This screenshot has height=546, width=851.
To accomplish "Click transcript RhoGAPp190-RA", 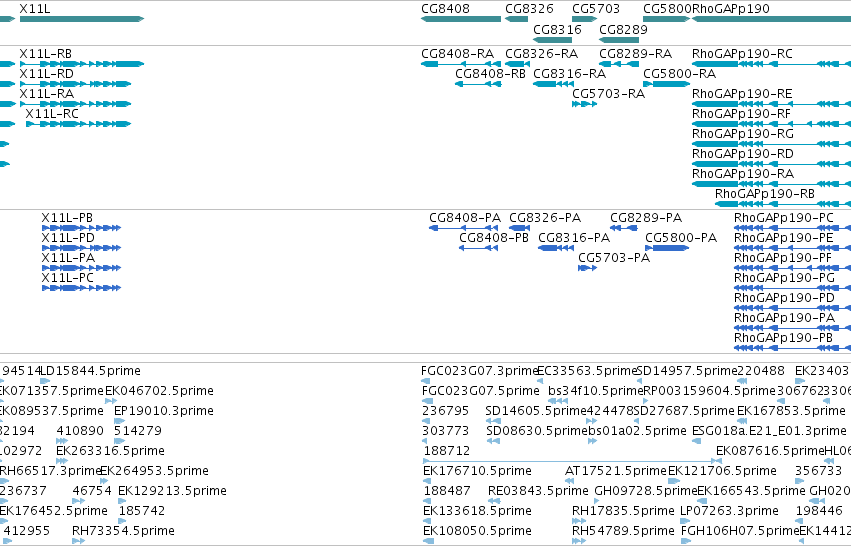I will click(771, 185).
